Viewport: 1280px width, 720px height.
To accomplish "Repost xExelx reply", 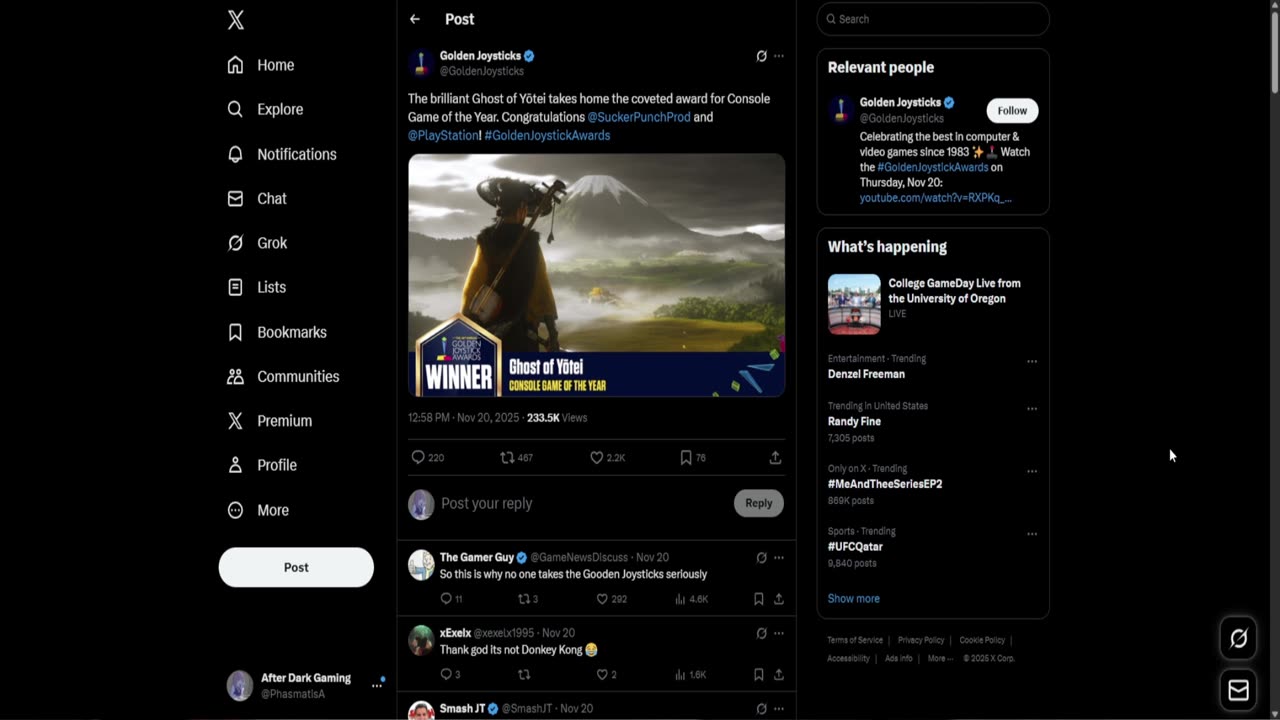I will pos(523,675).
